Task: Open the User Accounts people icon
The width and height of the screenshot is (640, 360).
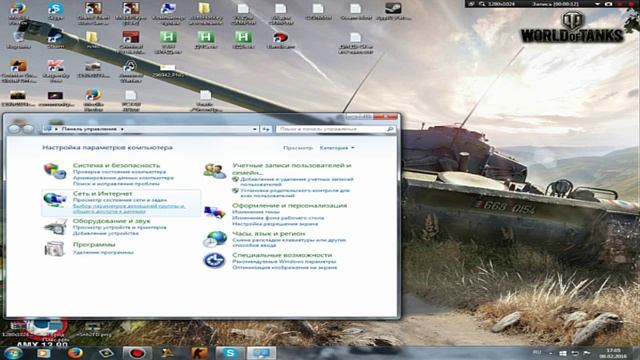Action: coord(214,171)
